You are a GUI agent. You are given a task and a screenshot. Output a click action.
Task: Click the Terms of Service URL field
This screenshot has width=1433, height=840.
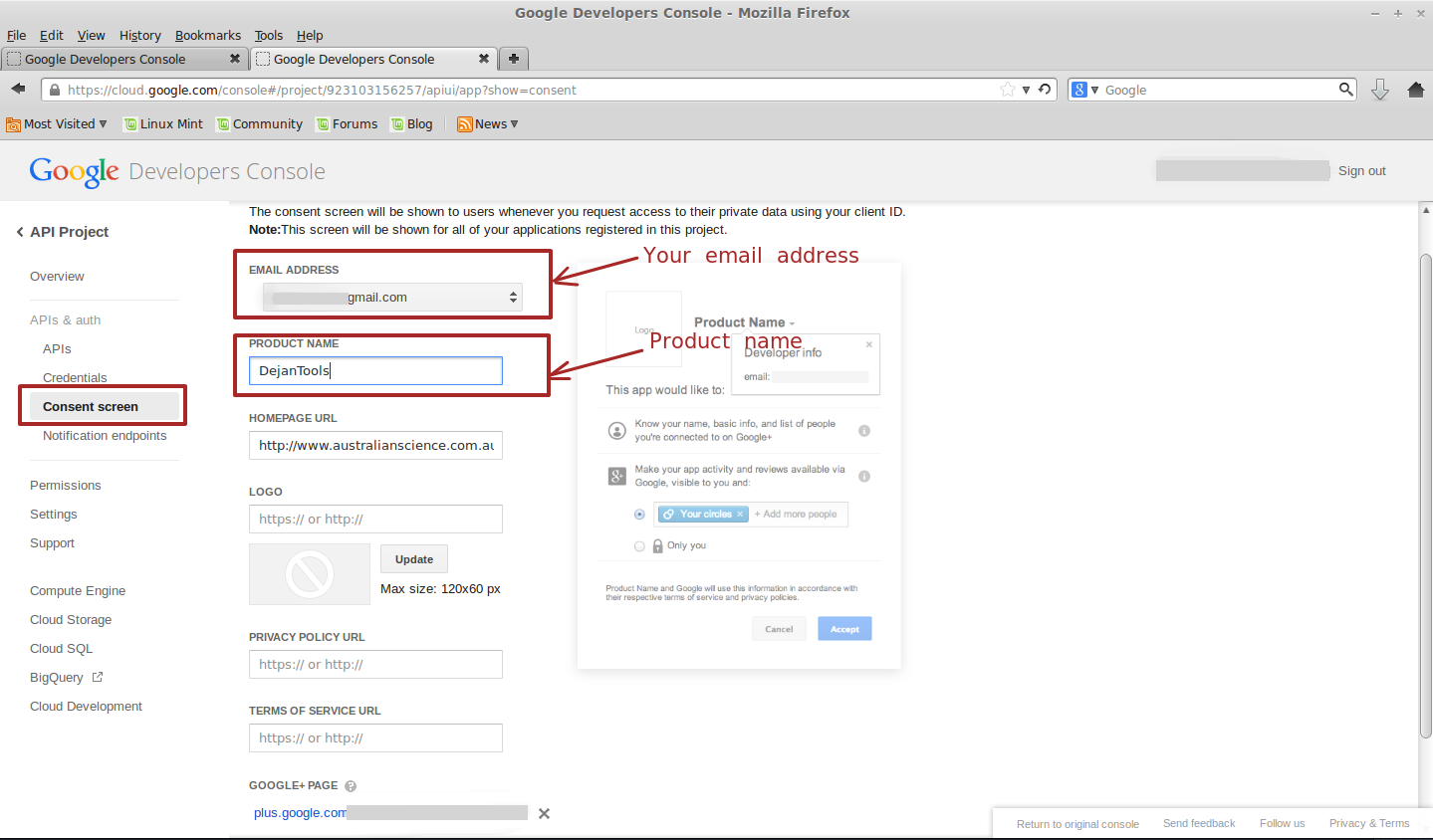pos(375,737)
